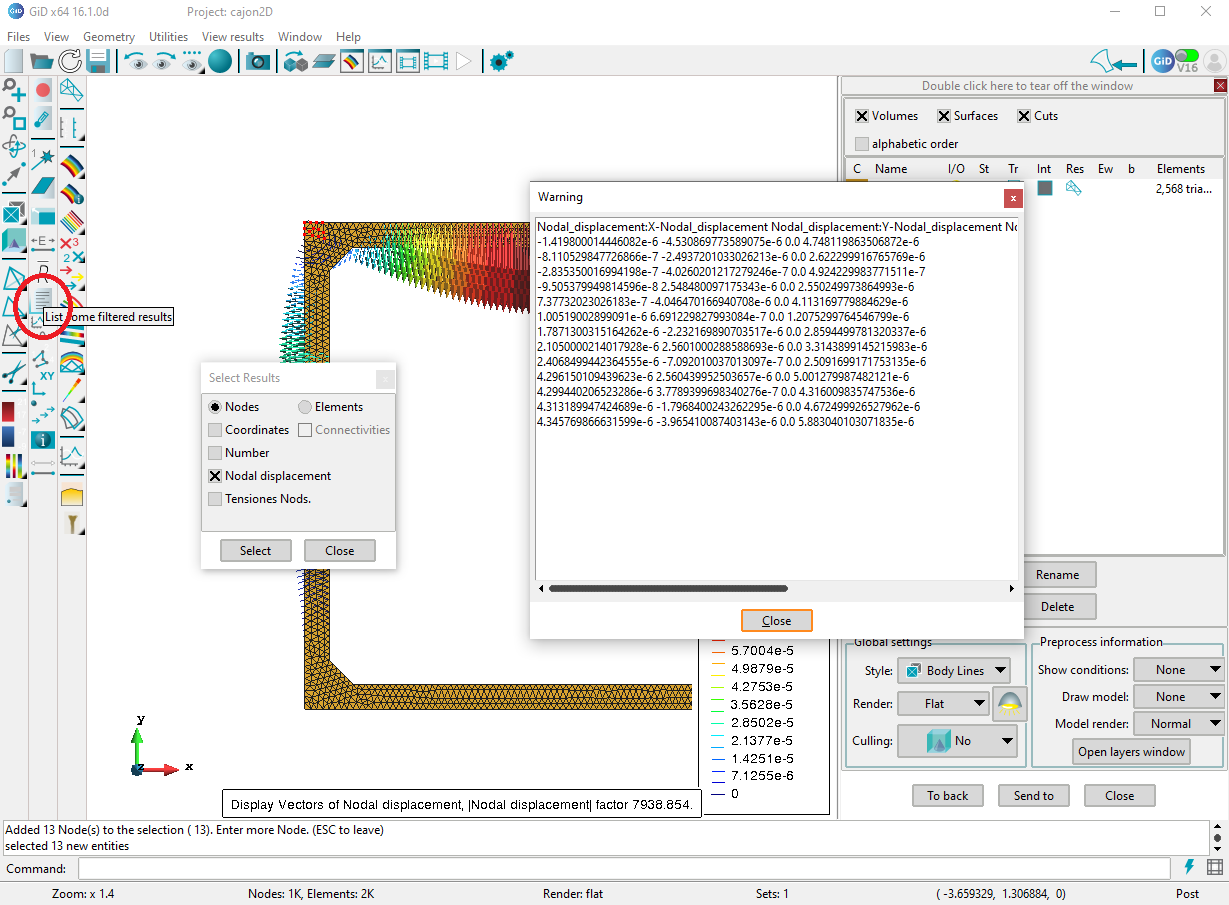Expand the Culling dropdown

957,741
